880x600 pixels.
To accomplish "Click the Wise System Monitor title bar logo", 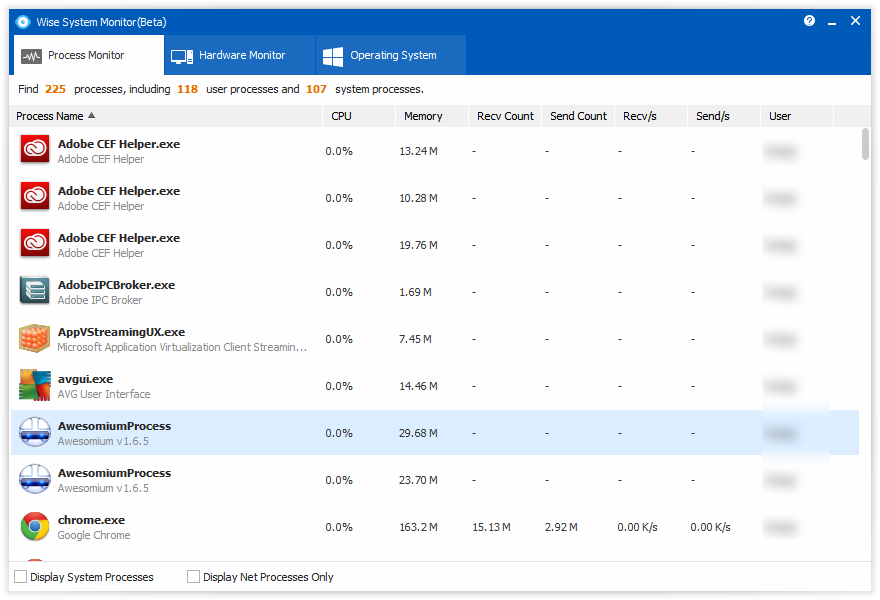I will coord(22,21).
